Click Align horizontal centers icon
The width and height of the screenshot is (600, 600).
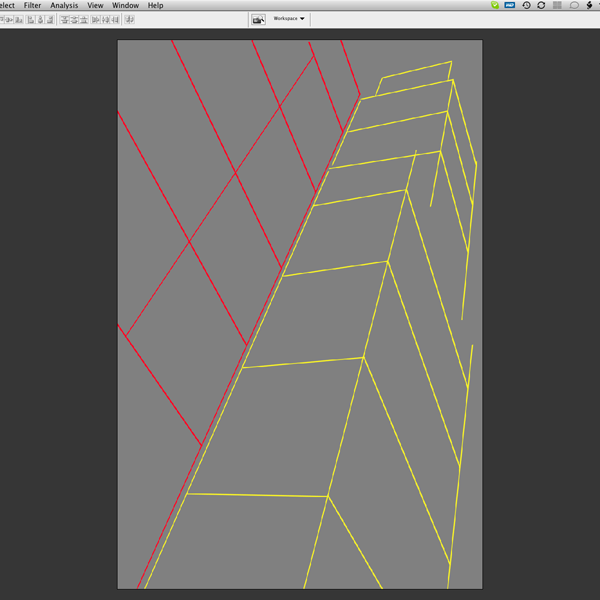40,20
